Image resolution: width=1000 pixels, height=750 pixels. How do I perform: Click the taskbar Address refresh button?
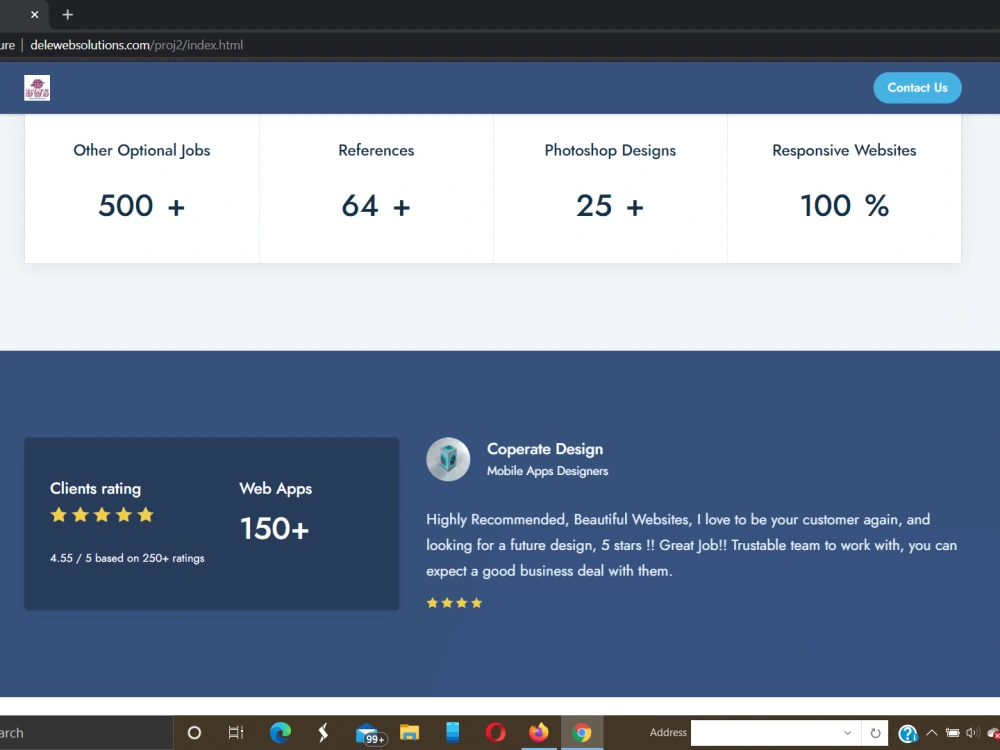[x=875, y=733]
